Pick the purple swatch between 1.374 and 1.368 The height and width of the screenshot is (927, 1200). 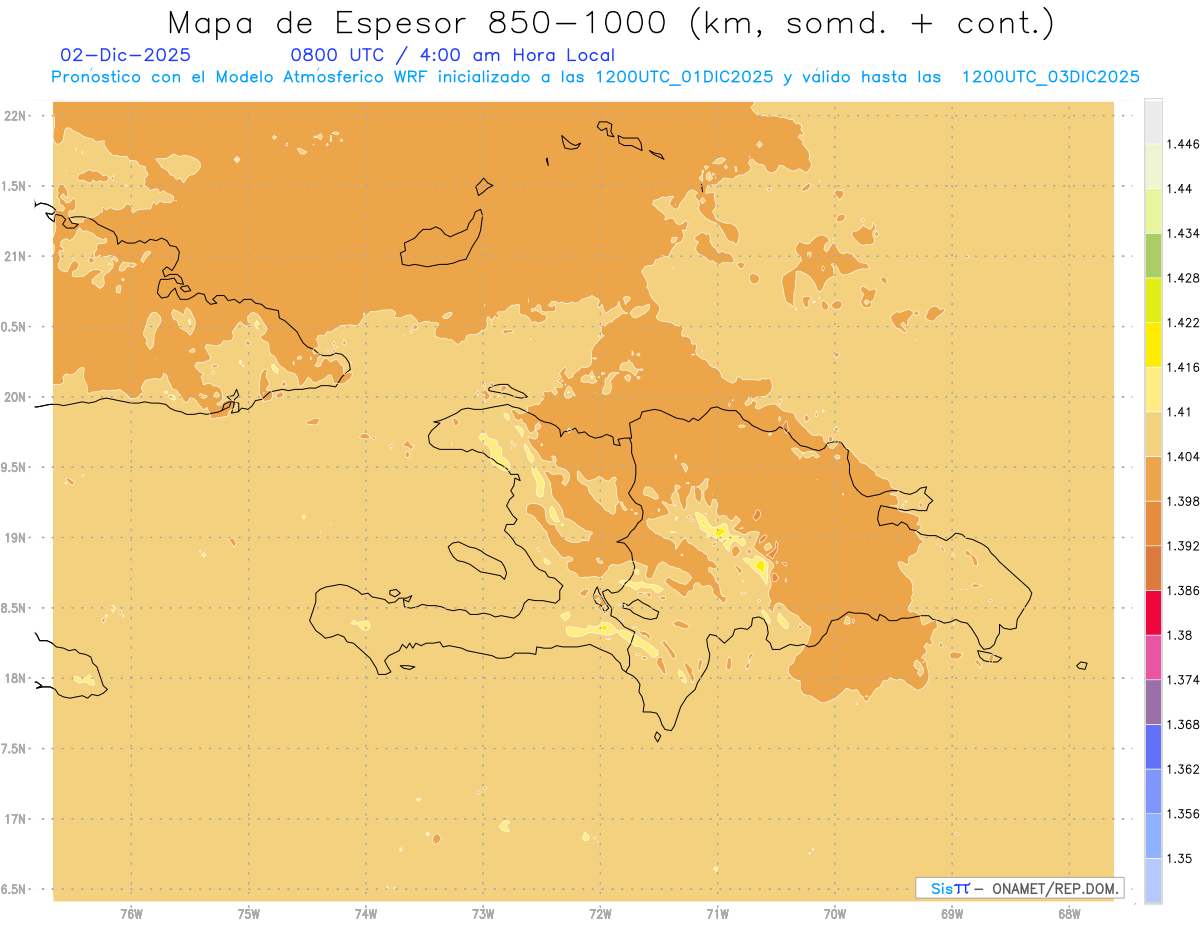[x=1153, y=701]
